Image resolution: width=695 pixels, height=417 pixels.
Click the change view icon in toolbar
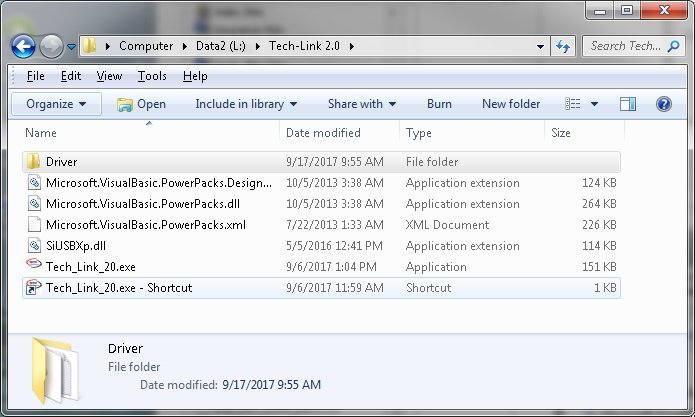click(573, 104)
